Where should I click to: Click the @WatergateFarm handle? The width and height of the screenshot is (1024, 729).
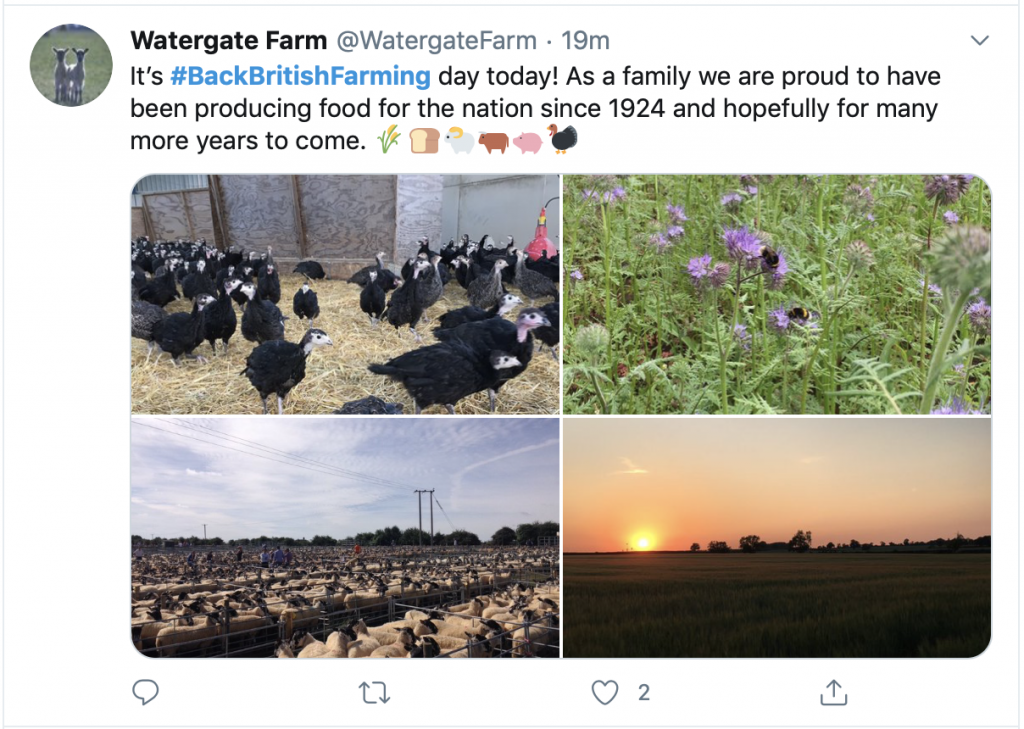click(438, 41)
